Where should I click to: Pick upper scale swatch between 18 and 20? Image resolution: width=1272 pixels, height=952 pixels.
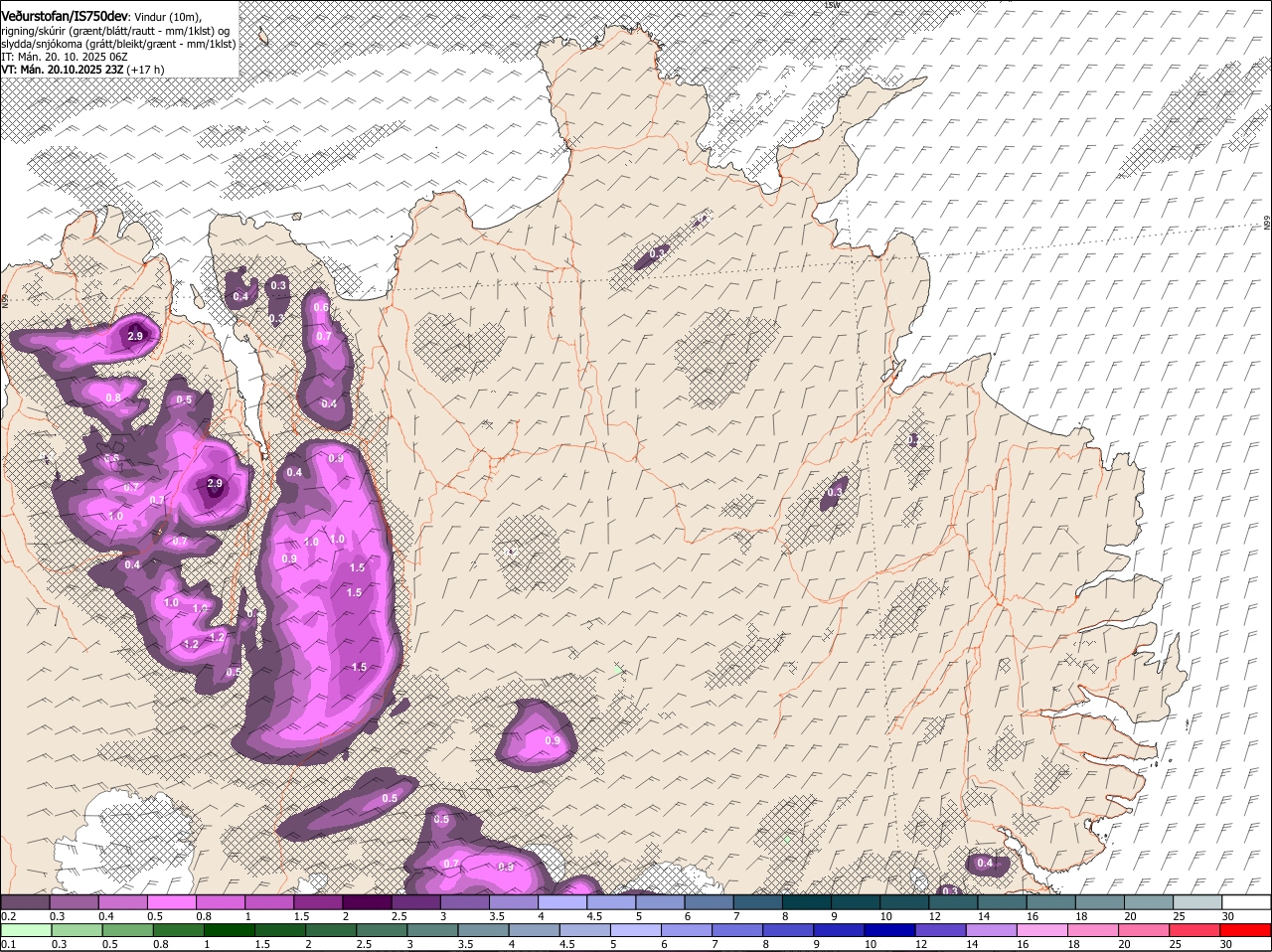click(x=1098, y=902)
